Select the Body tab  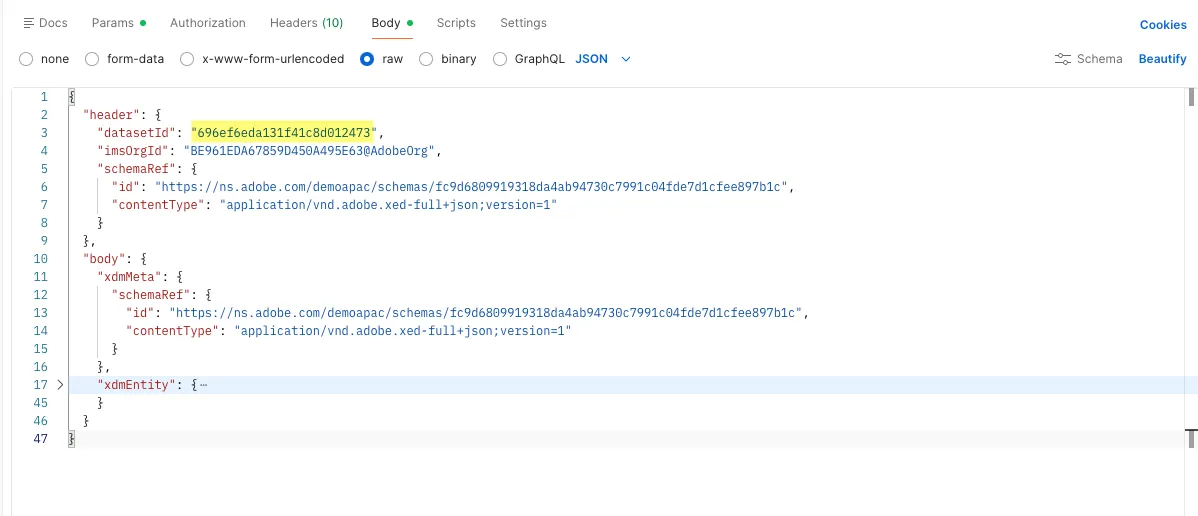(x=392, y=23)
